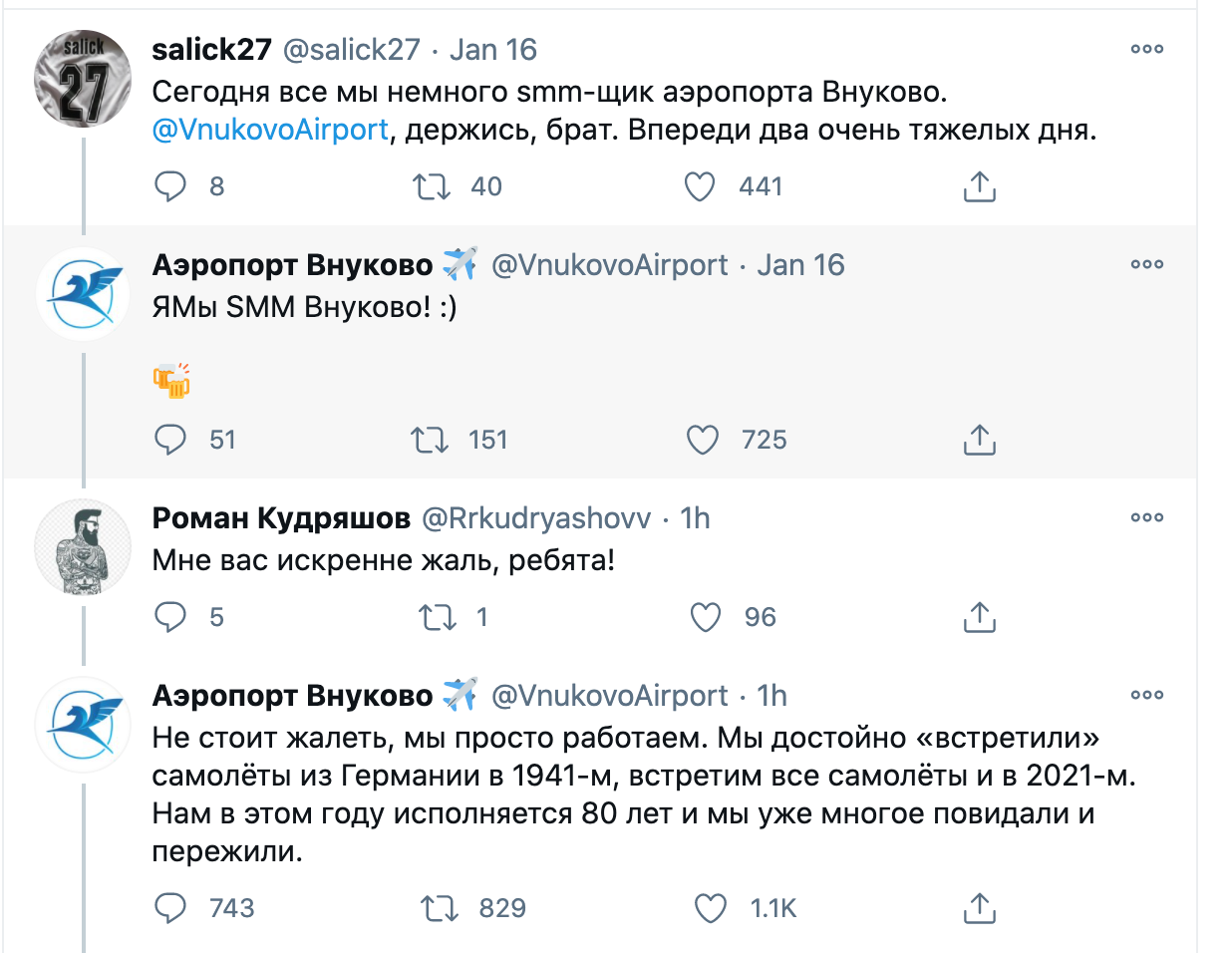The width and height of the screenshot is (1232, 953).
Task: Reply to Роман Кудряшов's tweet
Action: (x=170, y=617)
